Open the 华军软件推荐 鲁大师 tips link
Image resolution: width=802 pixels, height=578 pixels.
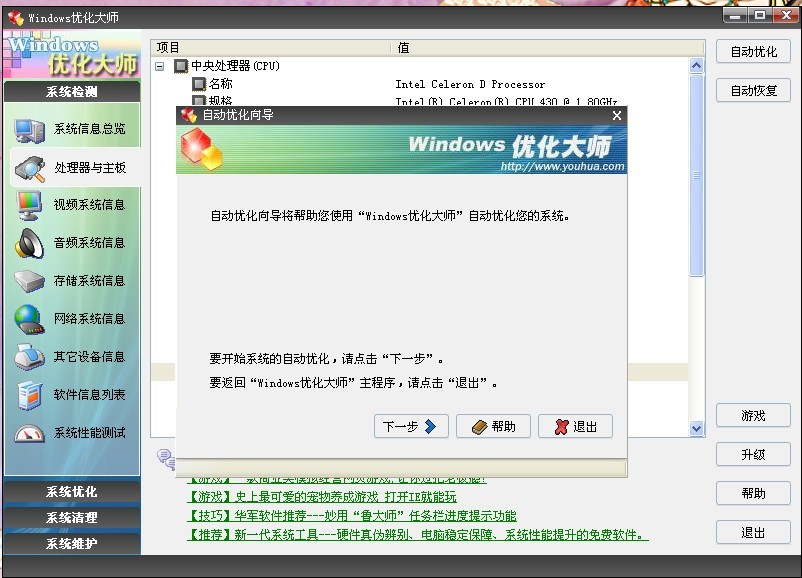(352, 516)
